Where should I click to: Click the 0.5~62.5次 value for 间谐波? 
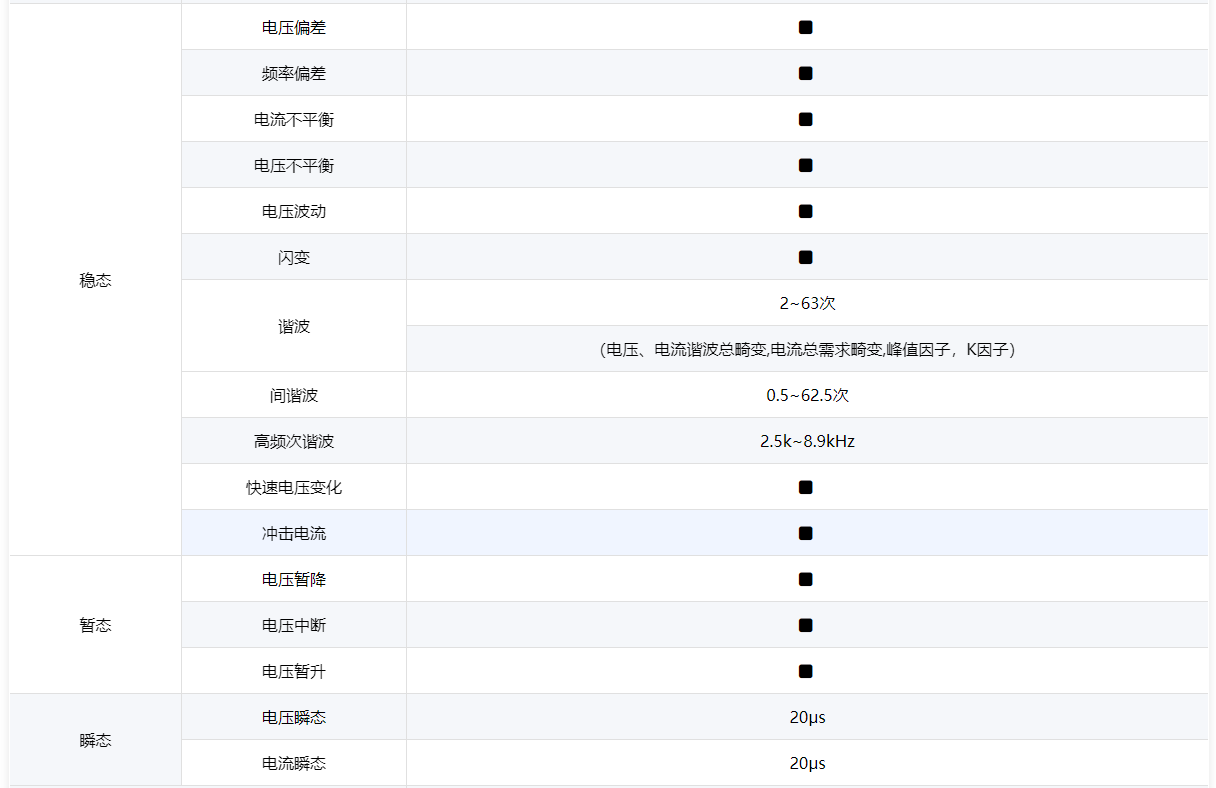point(807,395)
